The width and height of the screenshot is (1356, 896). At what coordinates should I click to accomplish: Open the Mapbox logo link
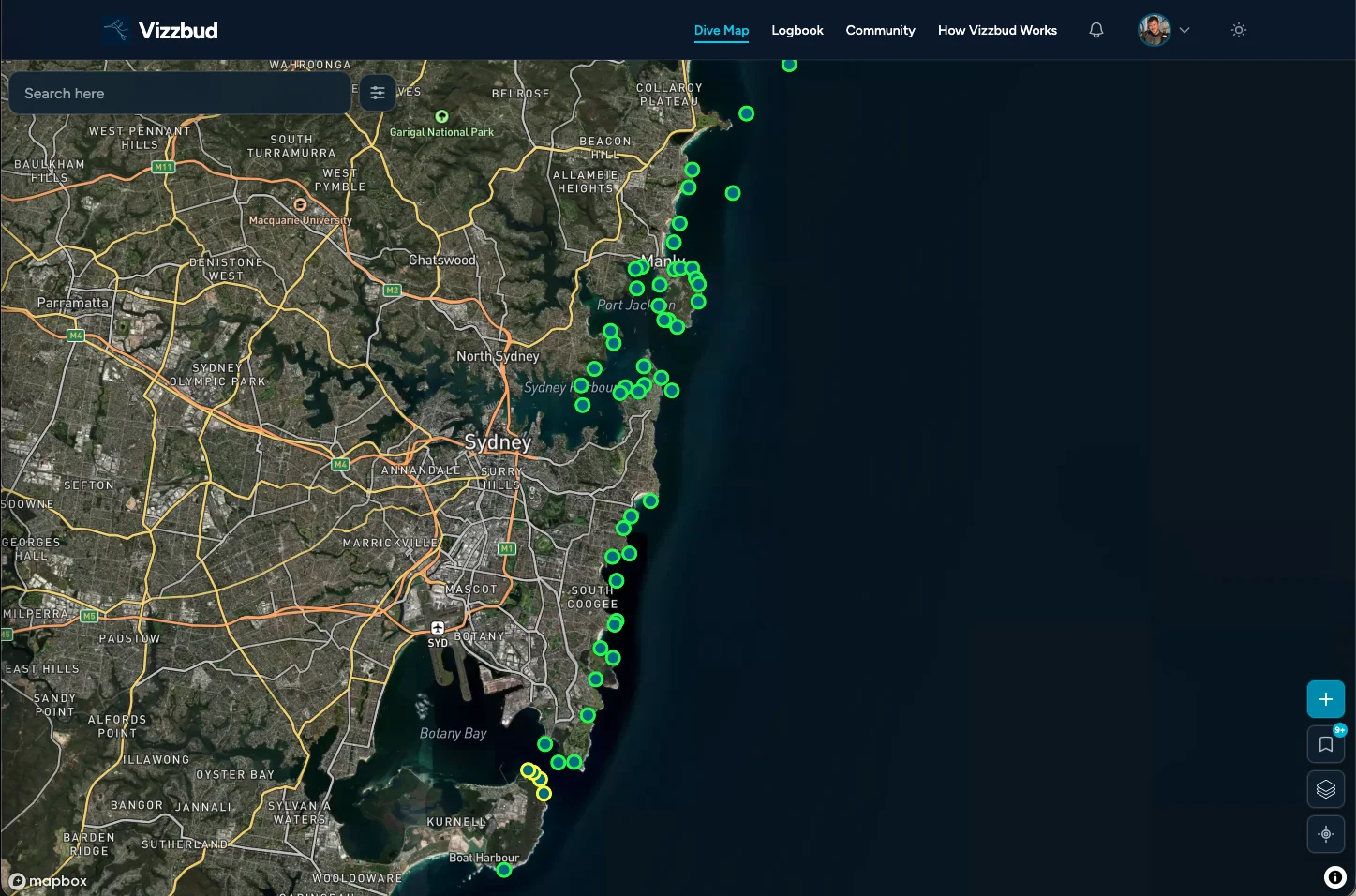coord(48,881)
